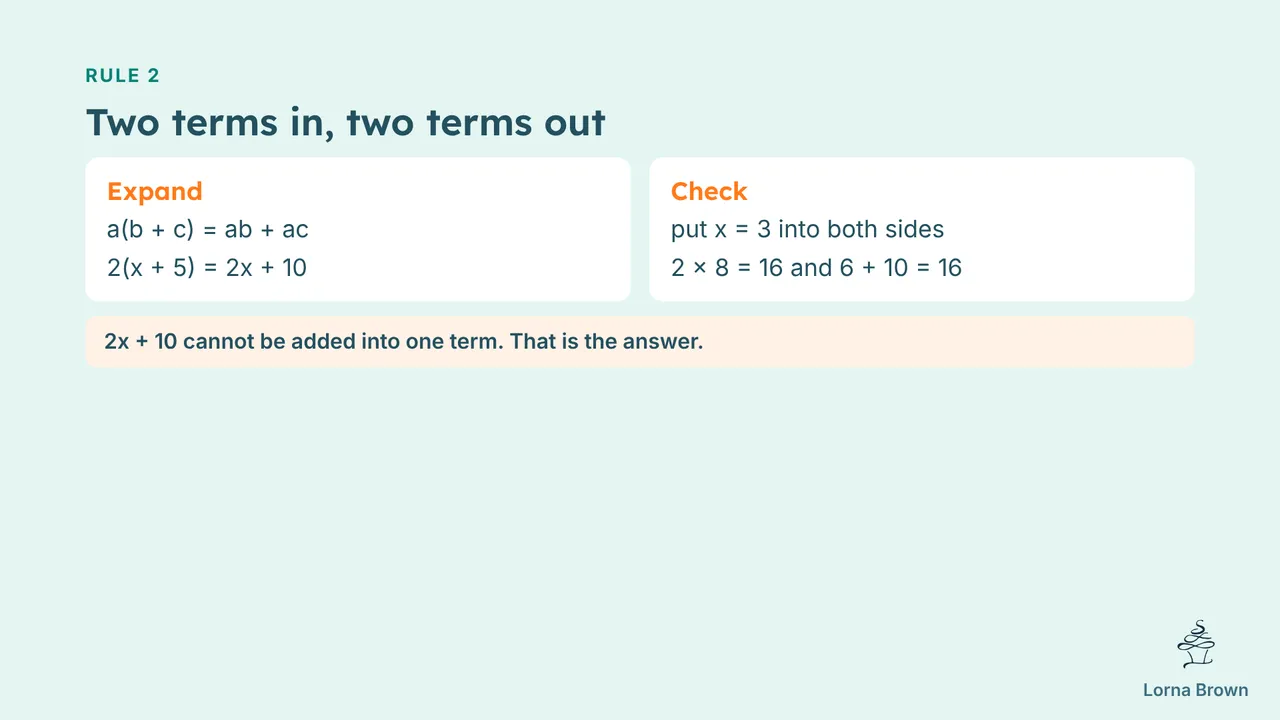Viewport: 1280px width, 720px height.
Task: Click 'two terms out' in the title
Action: click(x=476, y=123)
